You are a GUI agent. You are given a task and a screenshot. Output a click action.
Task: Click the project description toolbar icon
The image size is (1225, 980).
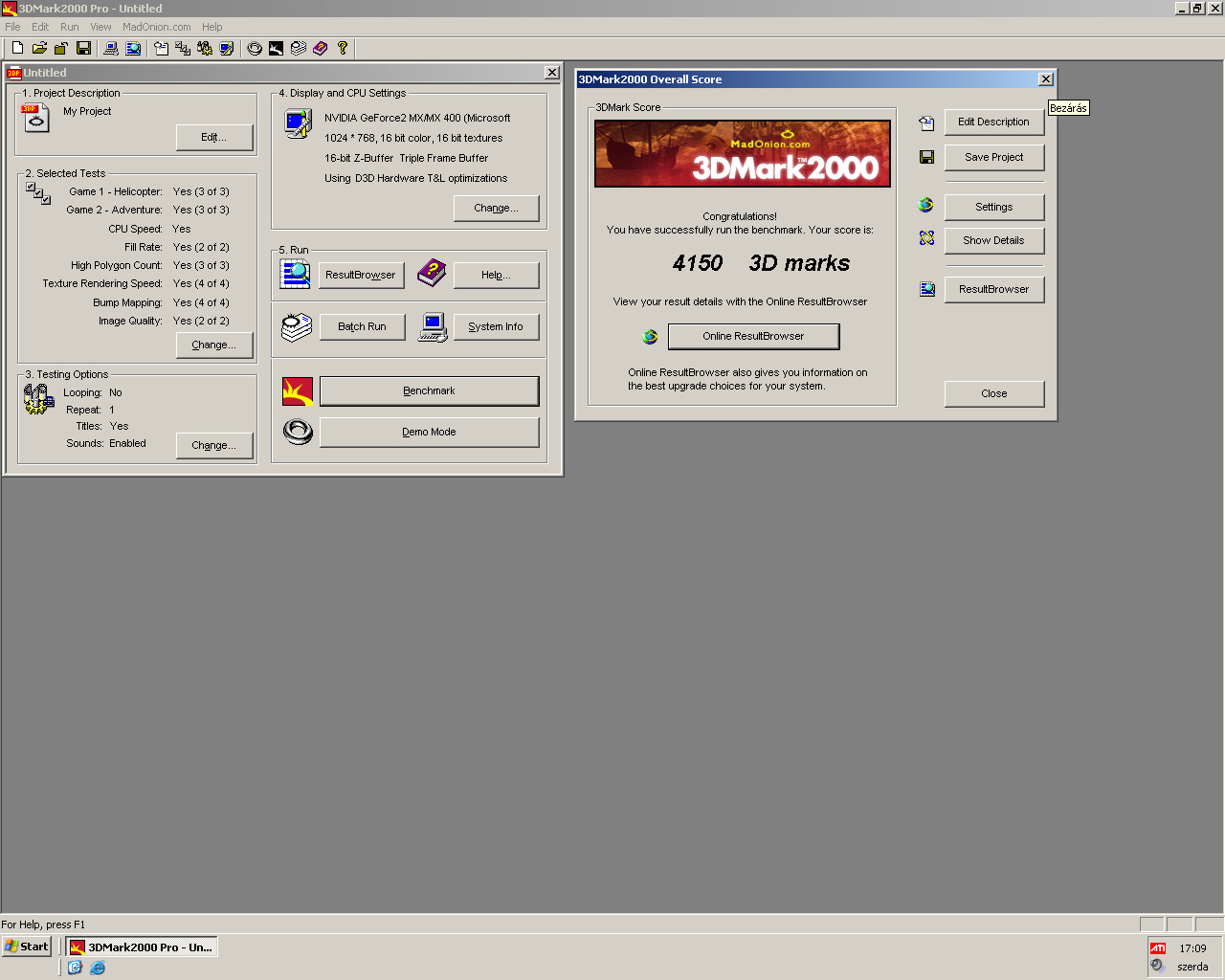tap(161, 48)
